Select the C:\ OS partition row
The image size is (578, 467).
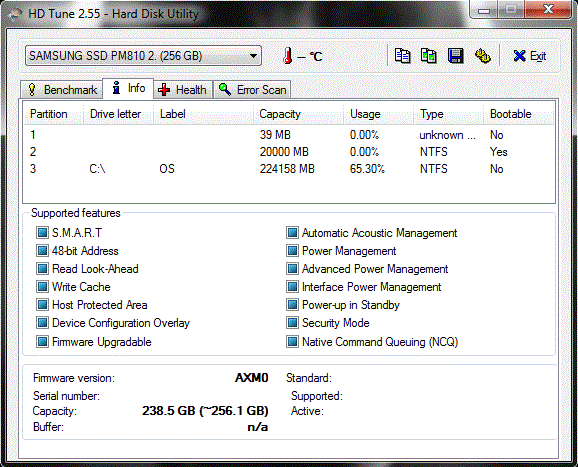[289, 169]
